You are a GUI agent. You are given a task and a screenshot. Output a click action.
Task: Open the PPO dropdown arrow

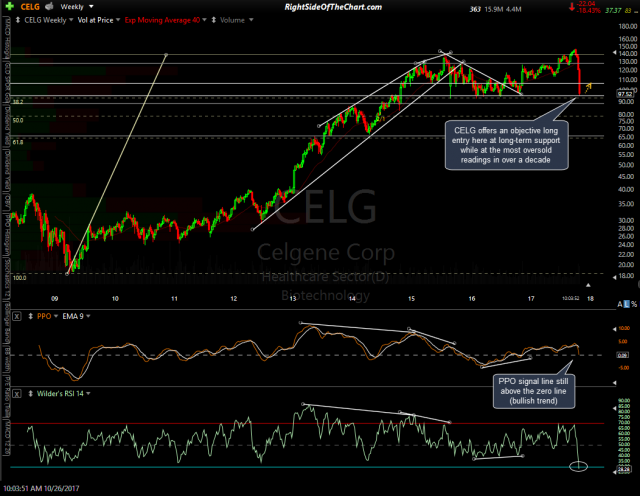pos(56,316)
